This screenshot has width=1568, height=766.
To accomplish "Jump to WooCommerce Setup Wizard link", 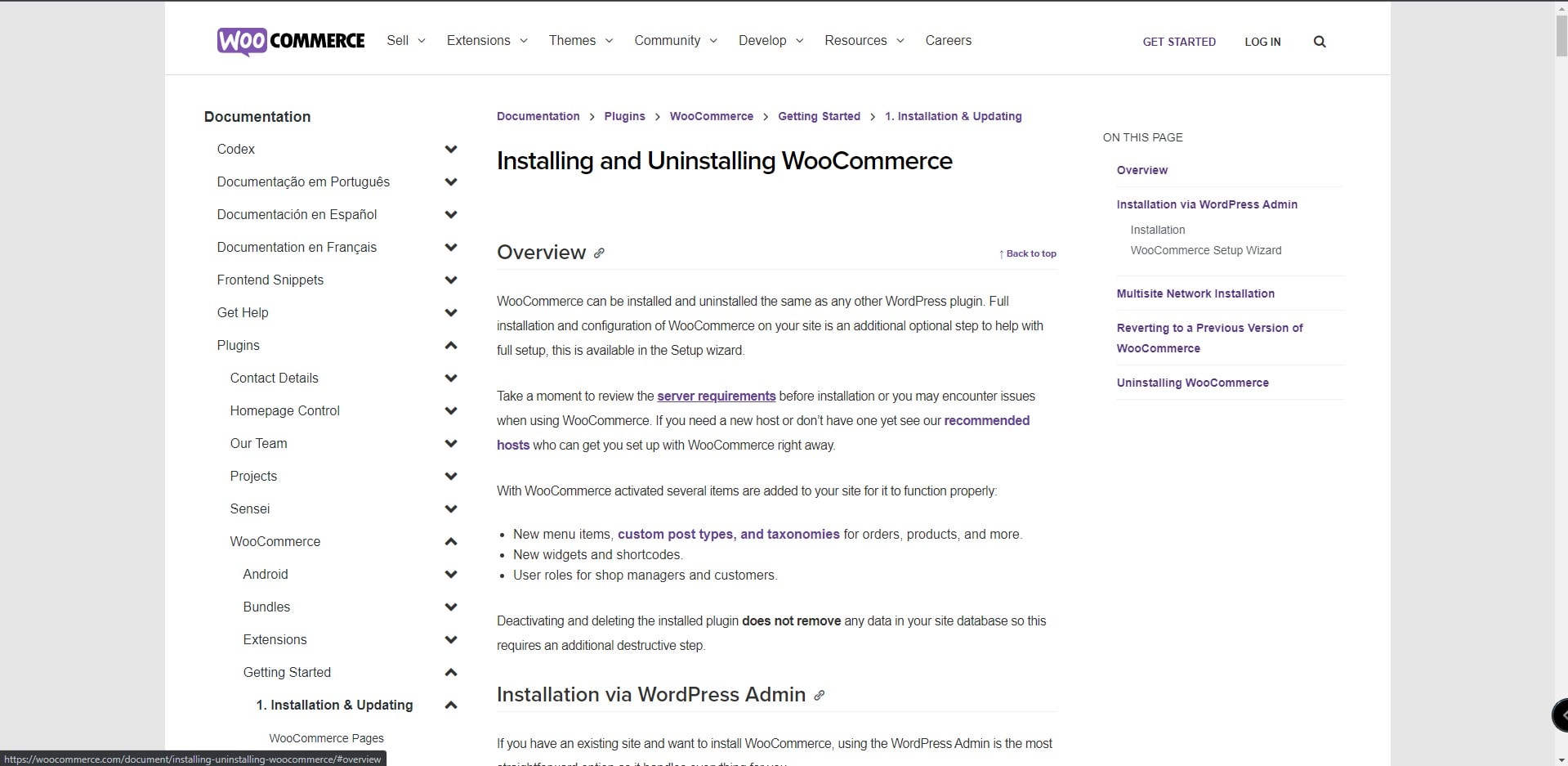I will click(x=1206, y=250).
